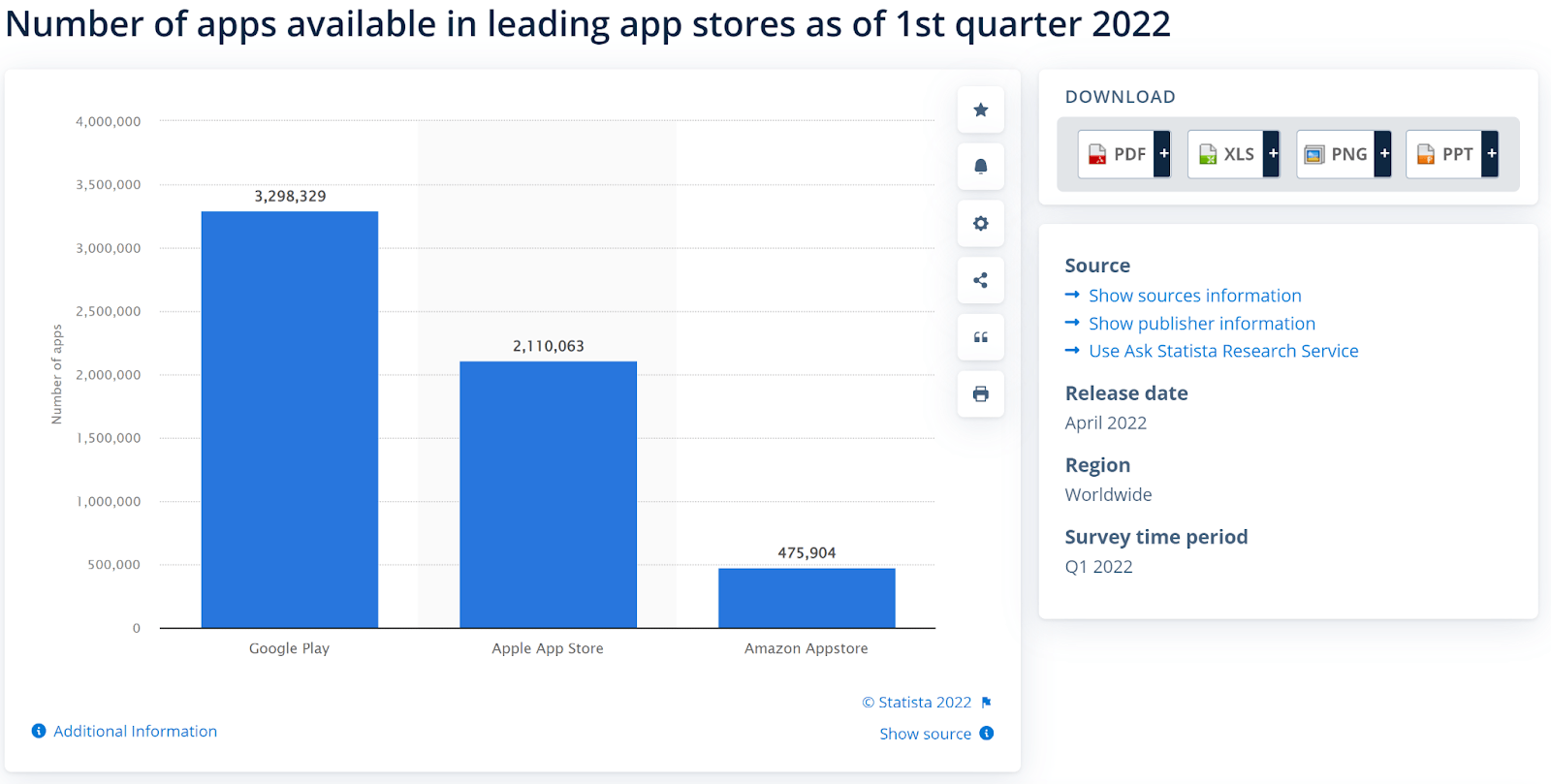Click the info icon beside Show source
Image resolution: width=1551 pixels, height=784 pixels.
click(x=986, y=733)
